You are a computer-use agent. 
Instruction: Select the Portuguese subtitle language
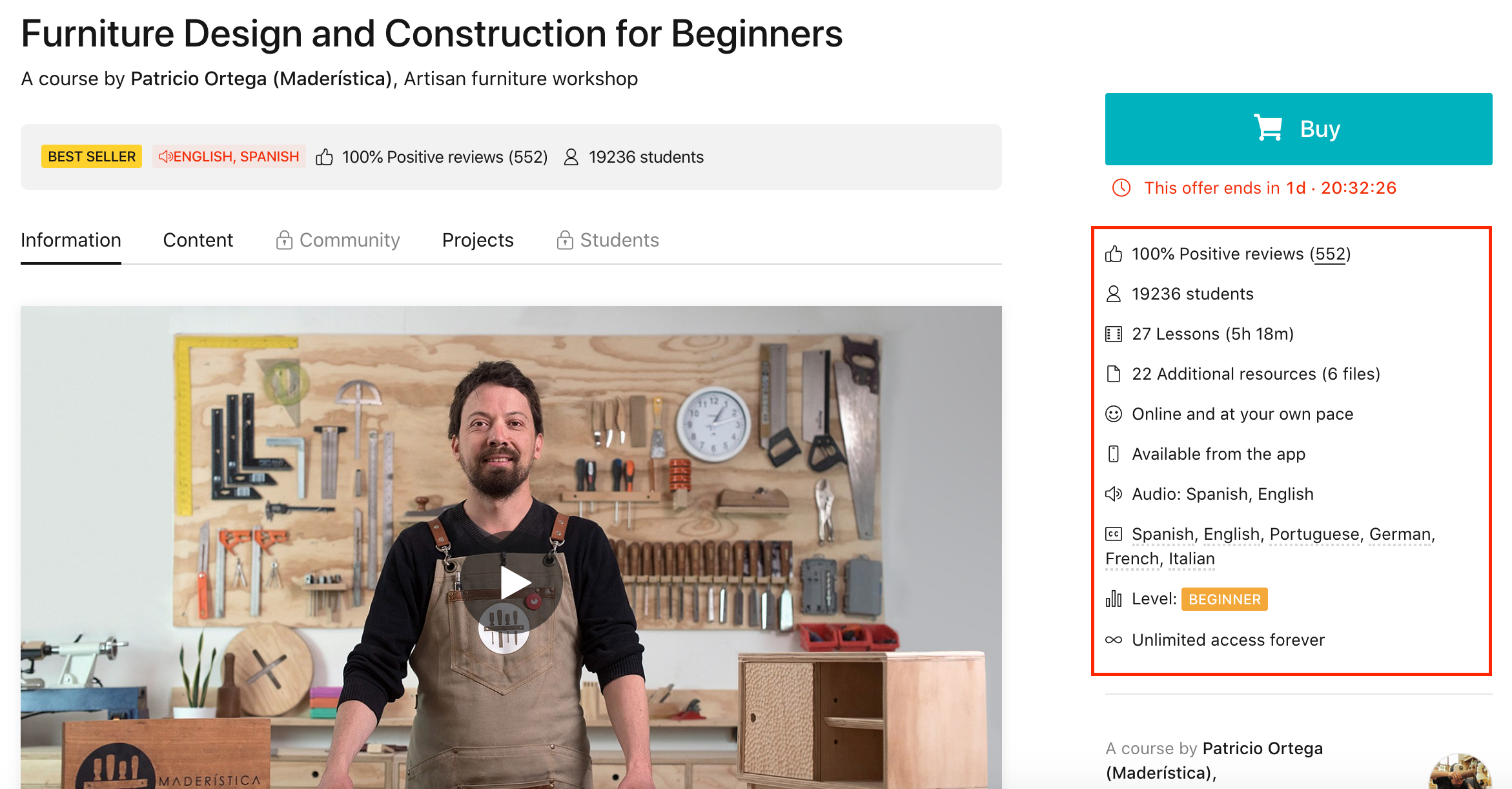coord(1314,534)
